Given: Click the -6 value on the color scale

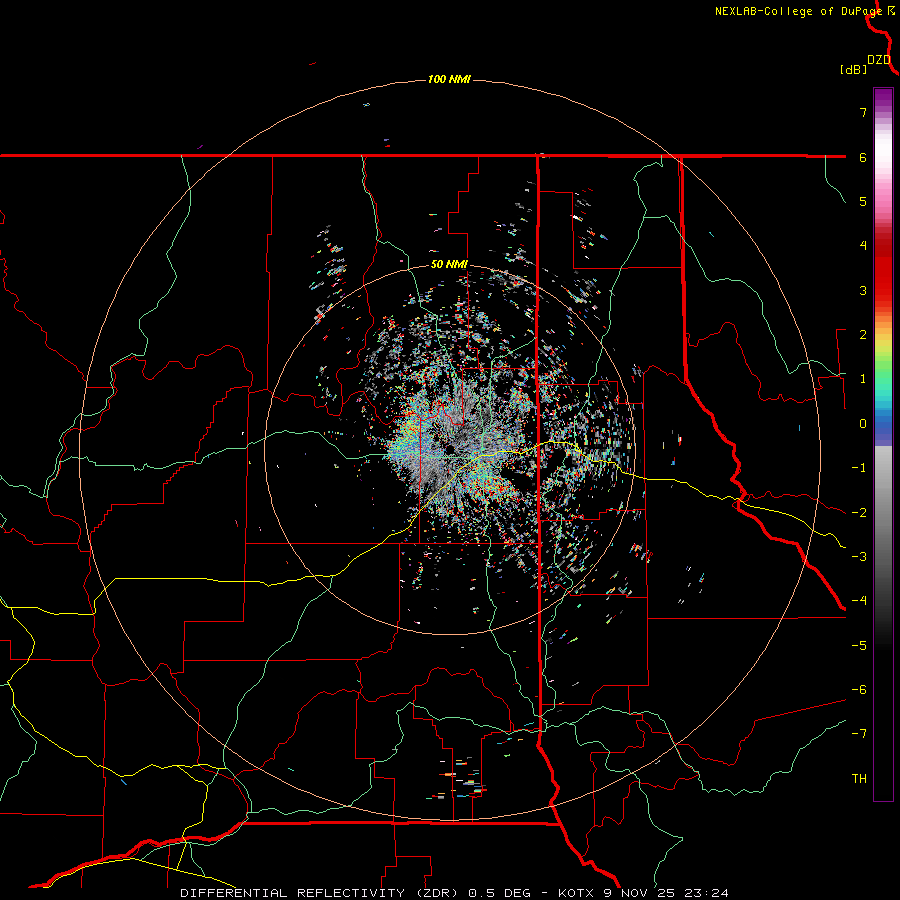Looking at the screenshot, I should point(859,690).
